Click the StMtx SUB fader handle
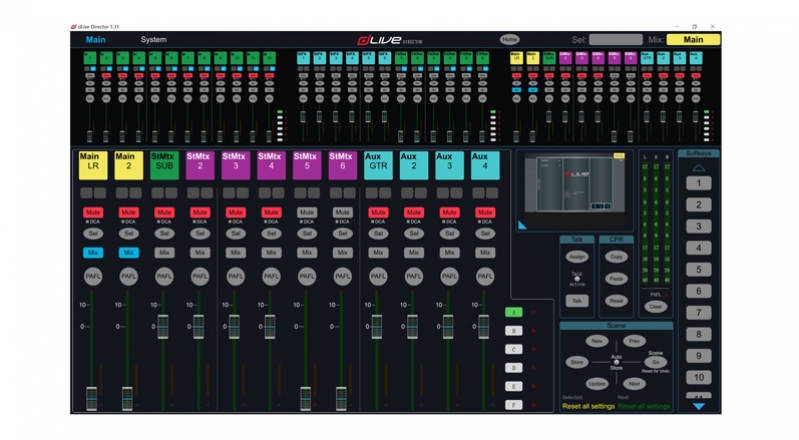 tap(163, 326)
